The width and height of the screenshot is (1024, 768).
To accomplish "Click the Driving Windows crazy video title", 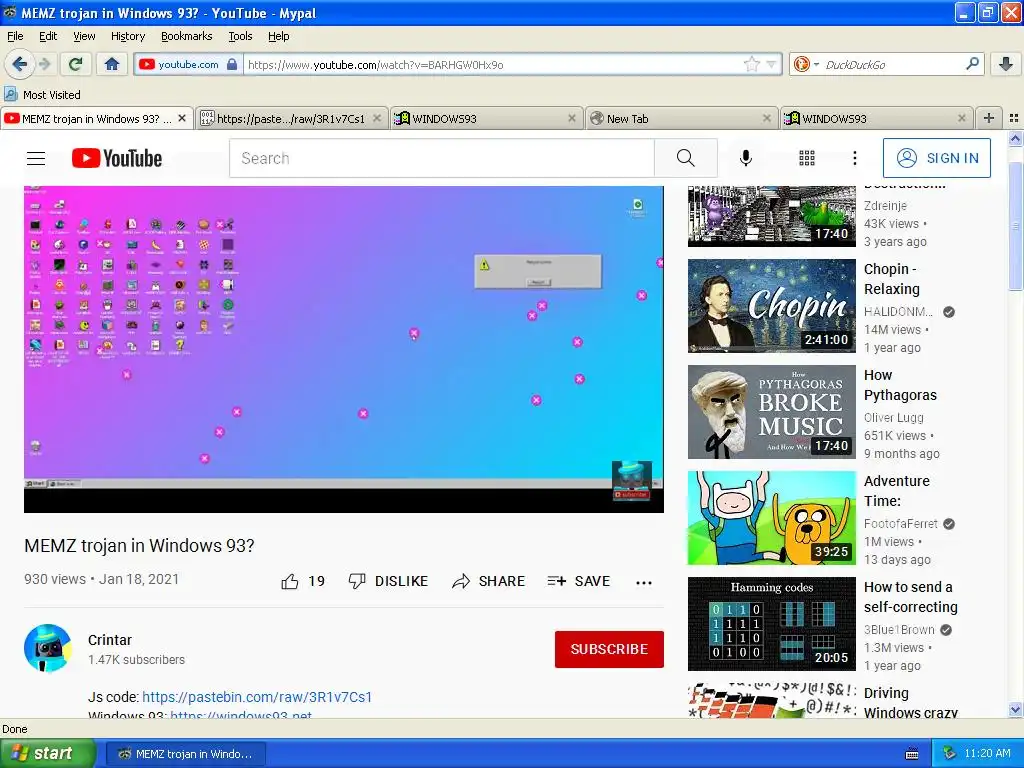I will coord(910,703).
